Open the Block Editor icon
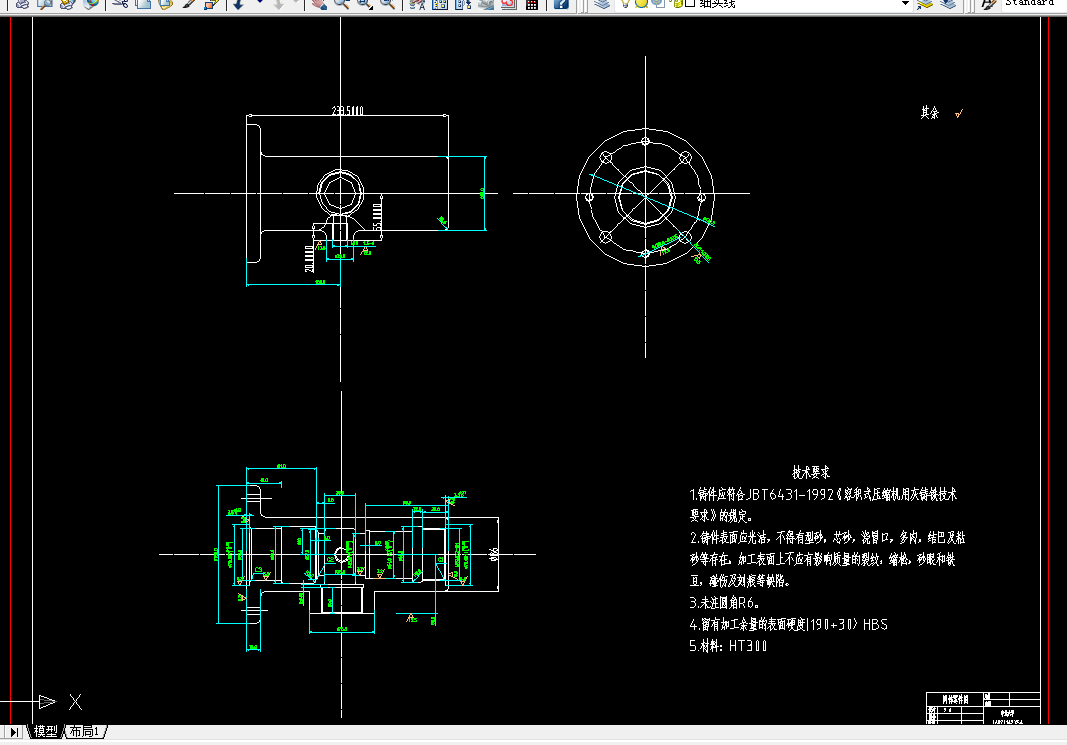 [211, 3]
